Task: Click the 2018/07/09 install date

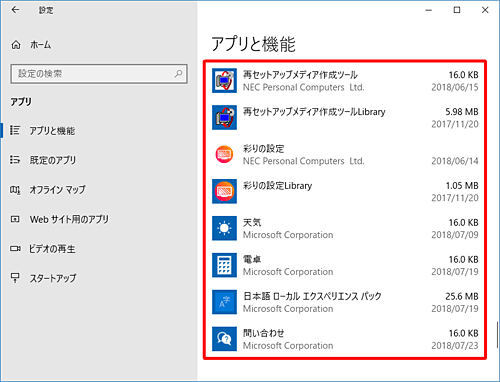Action: tap(455, 235)
